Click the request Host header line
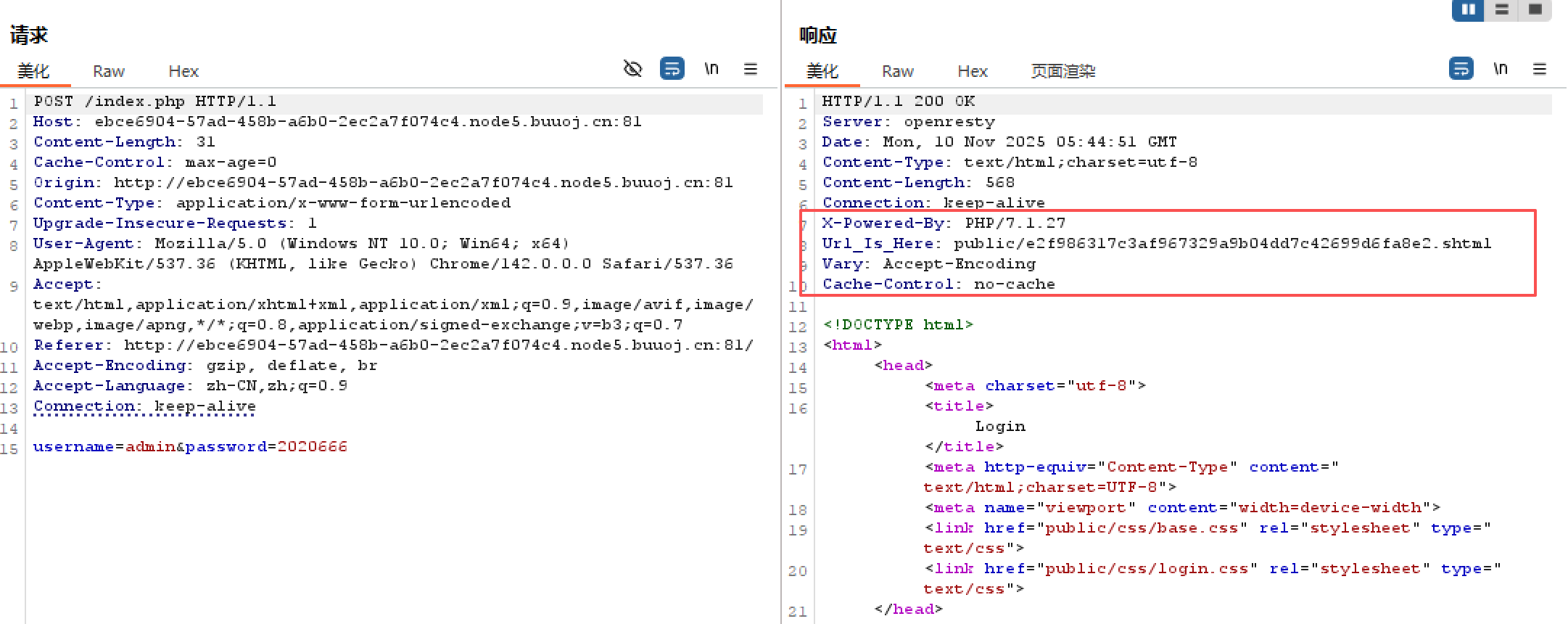Image resolution: width=1568 pixels, height=624 pixels. pyautogui.click(x=337, y=122)
